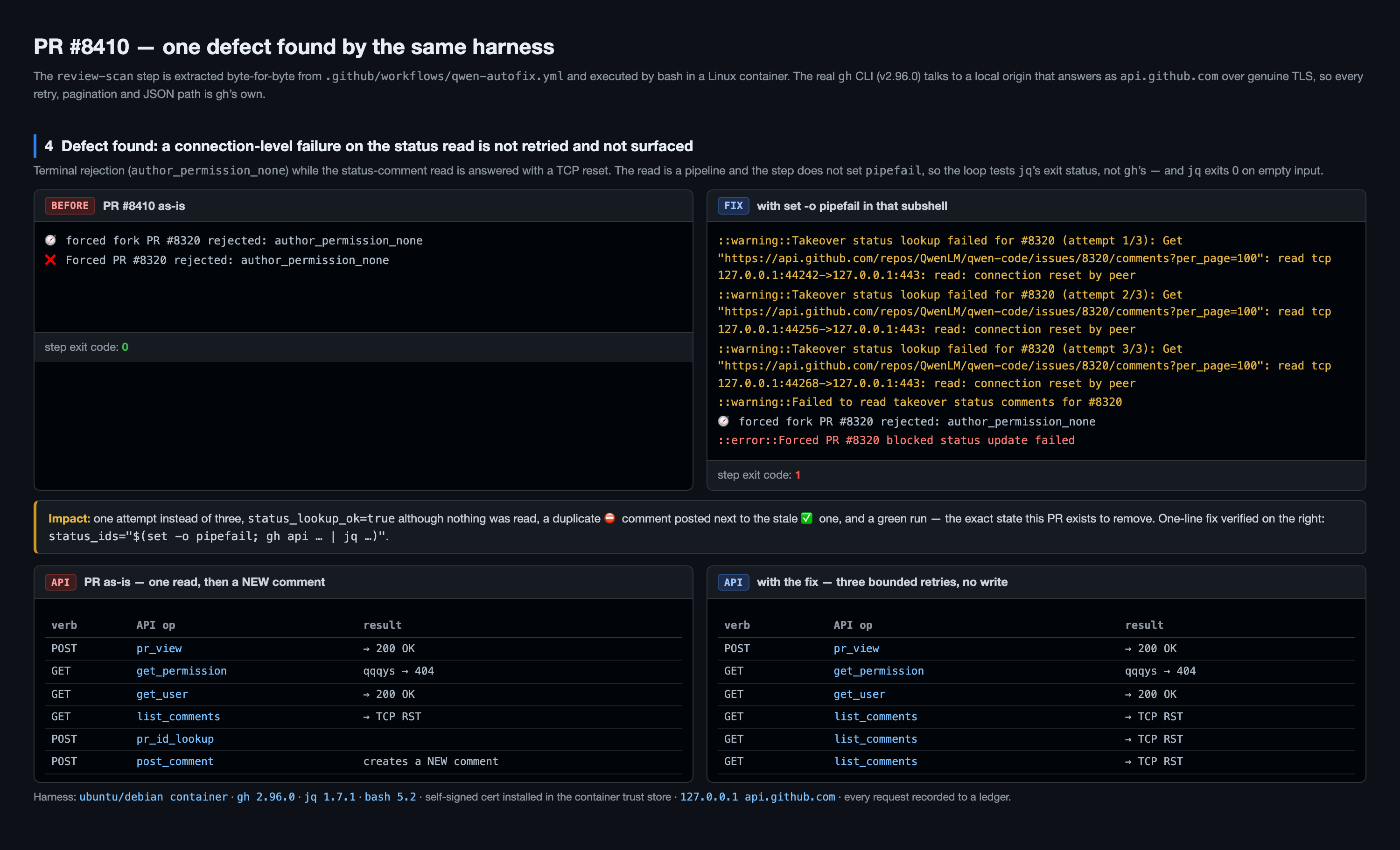Screen dimensions: 1400x850
Task: Click 'gh 2.96.0' in the Harness footer
Action: (x=266, y=797)
